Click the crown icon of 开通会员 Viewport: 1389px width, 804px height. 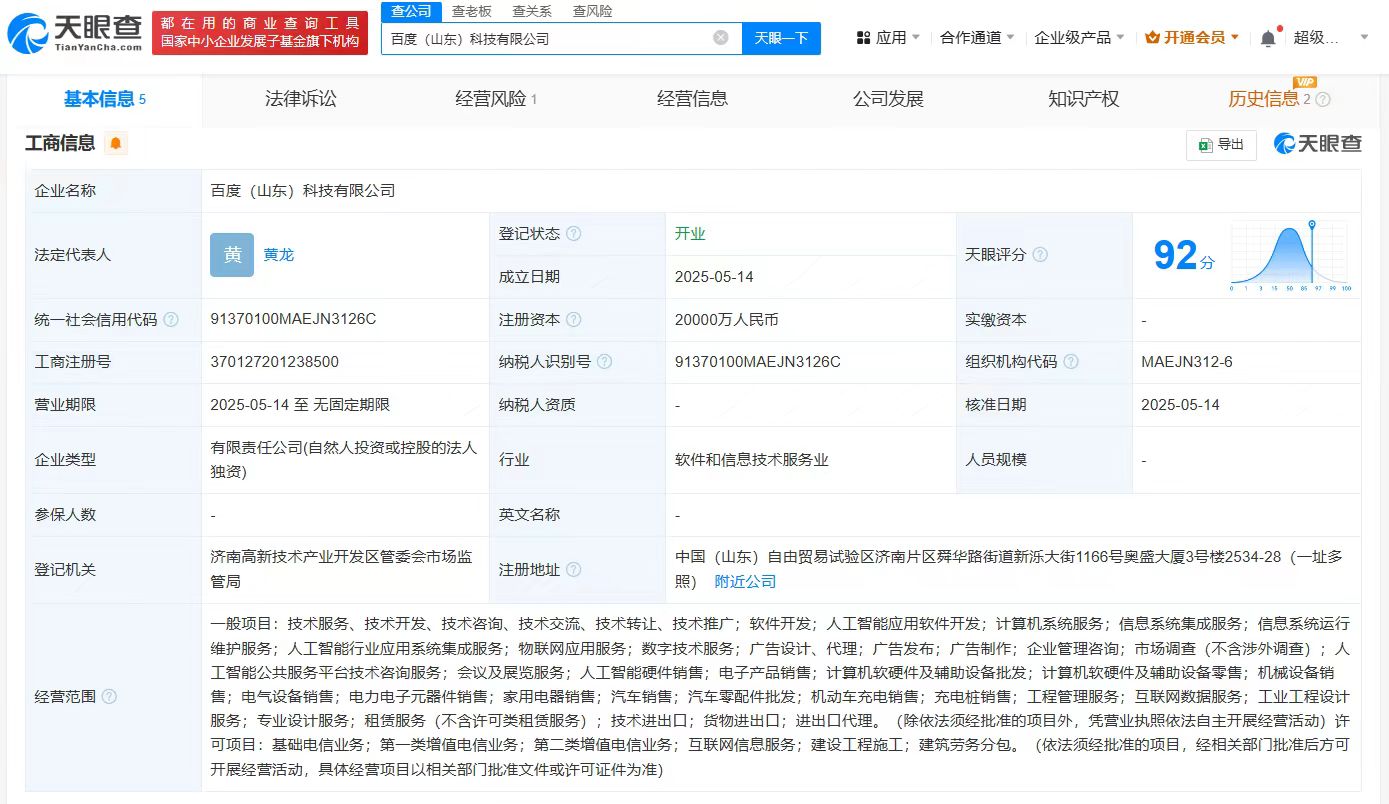(x=1152, y=38)
